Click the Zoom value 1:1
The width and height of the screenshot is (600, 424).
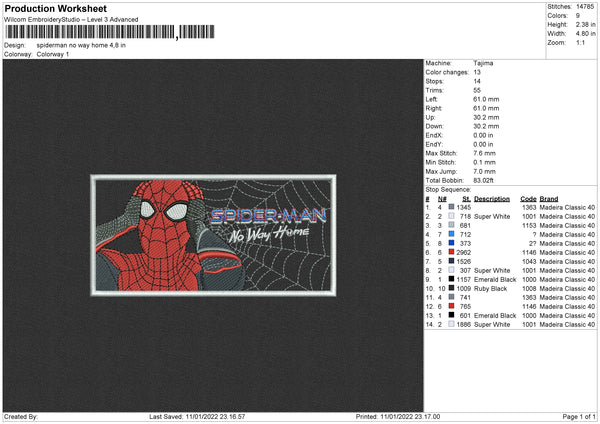580,42
